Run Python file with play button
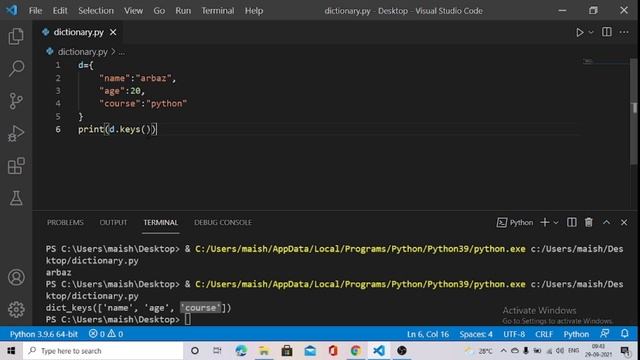The height and width of the screenshot is (360, 640). click(579, 32)
